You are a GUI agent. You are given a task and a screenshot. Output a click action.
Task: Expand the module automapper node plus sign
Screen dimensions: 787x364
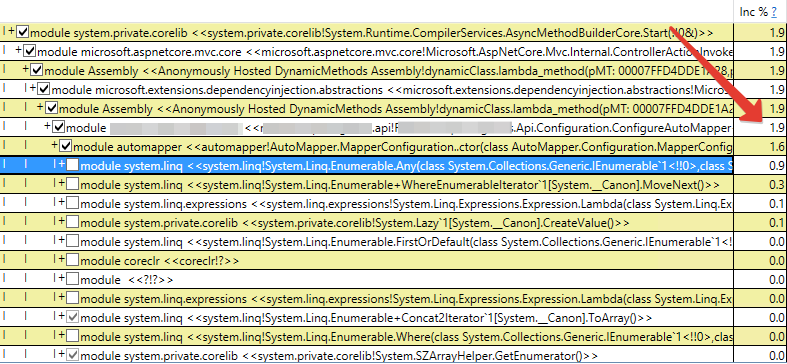pos(54,146)
